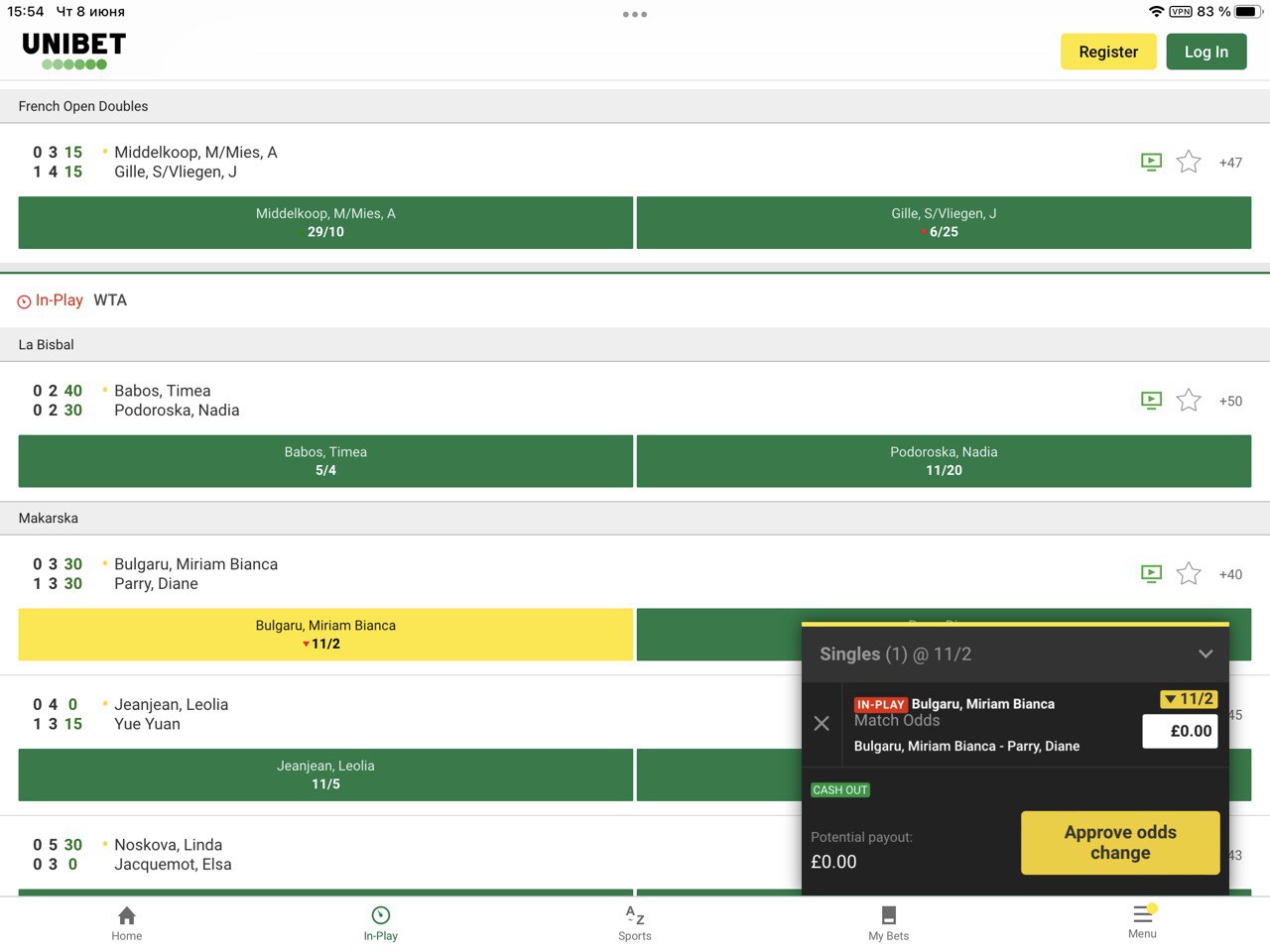This screenshot has width=1270, height=952.
Task: Collapse the Singles betslip chevron
Action: pos(1206,654)
